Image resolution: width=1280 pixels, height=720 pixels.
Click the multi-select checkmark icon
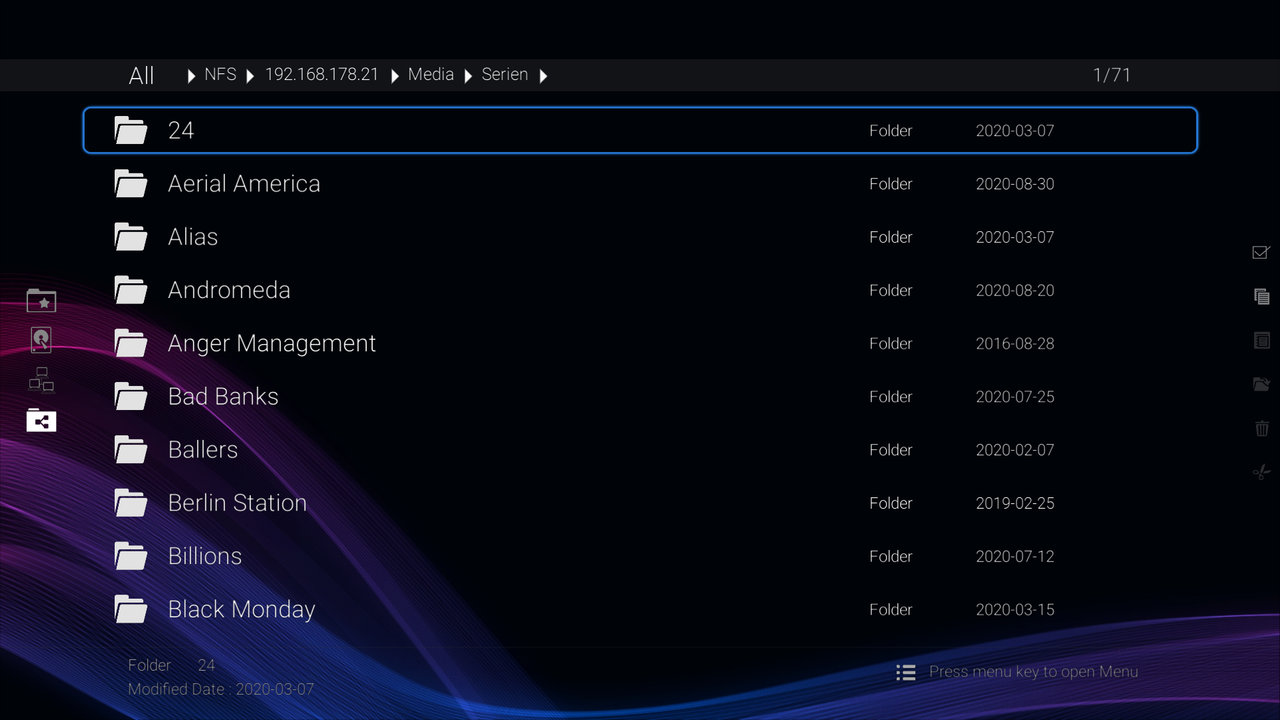click(x=1261, y=252)
